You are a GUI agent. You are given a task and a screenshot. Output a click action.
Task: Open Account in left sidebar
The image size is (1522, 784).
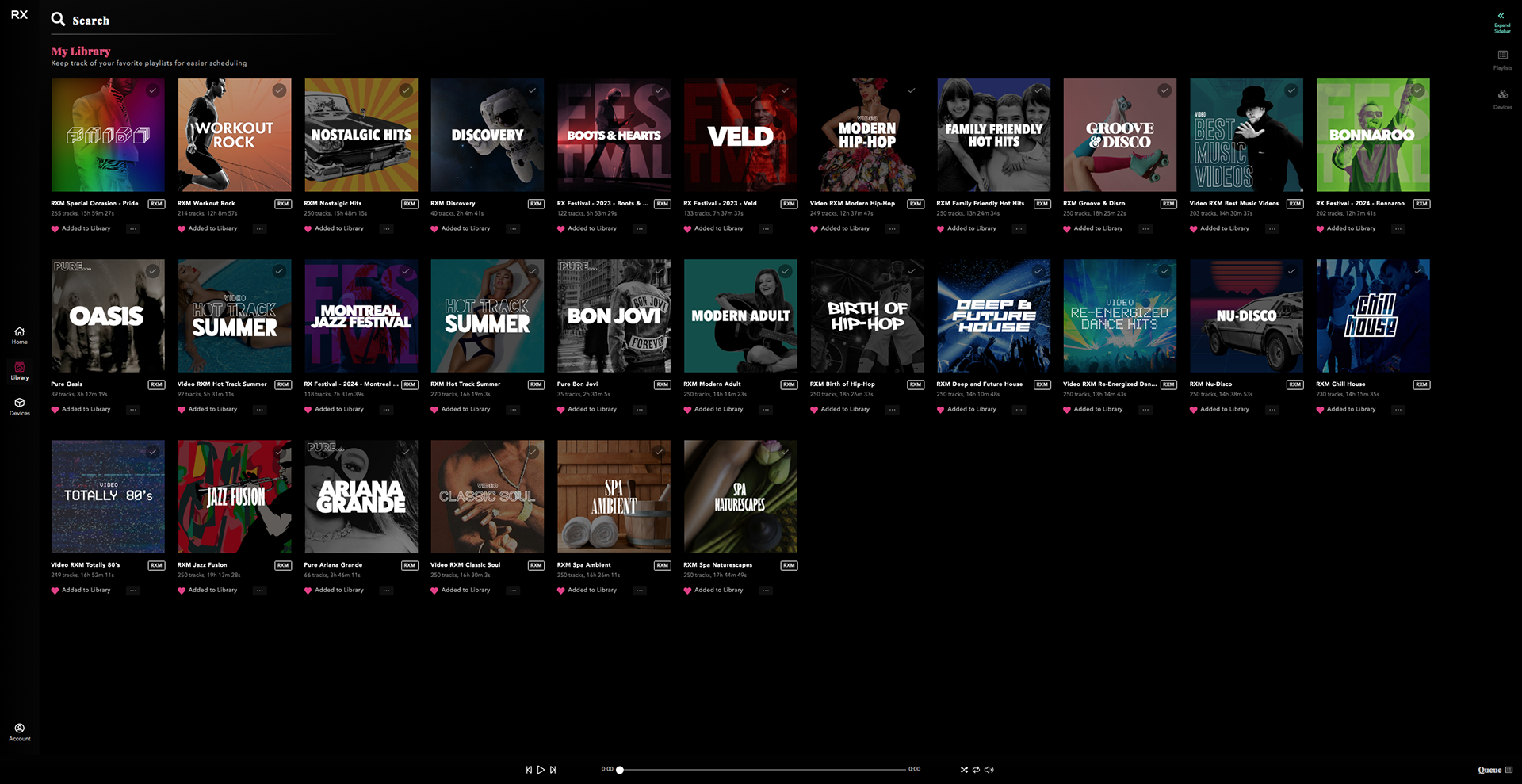click(x=20, y=732)
